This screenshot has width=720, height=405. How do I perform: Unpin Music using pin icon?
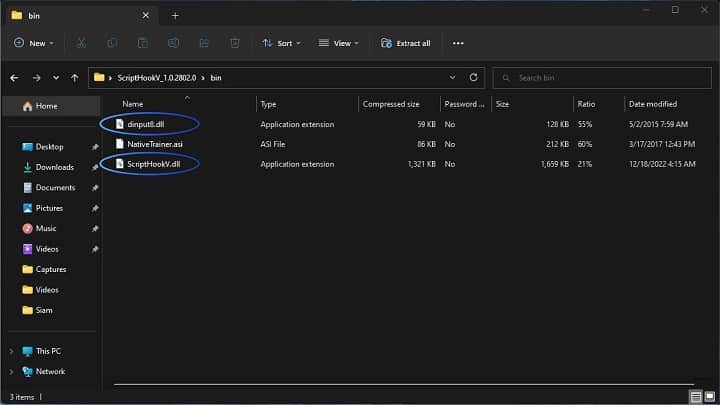[95, 228]
